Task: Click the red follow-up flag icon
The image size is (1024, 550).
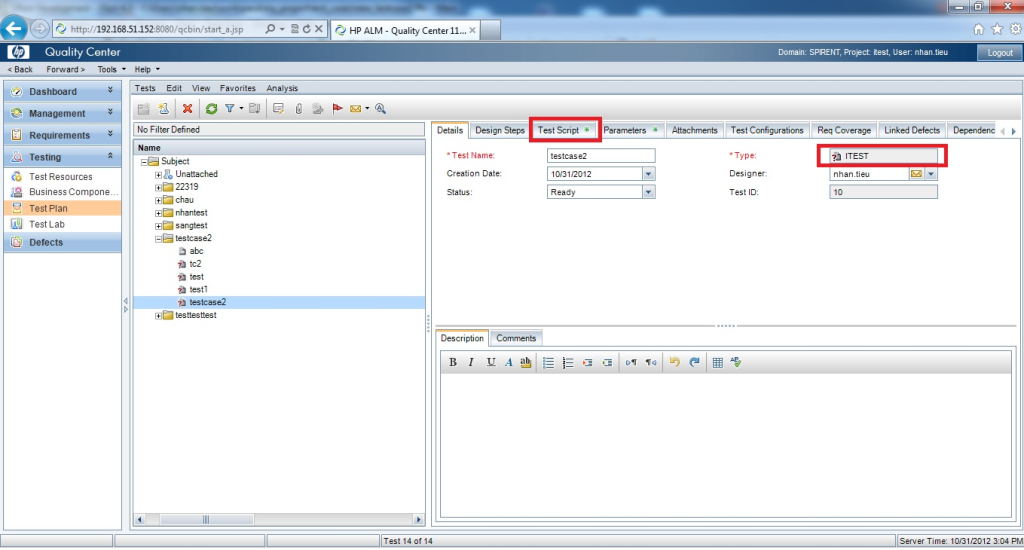Action: [337, 109]
